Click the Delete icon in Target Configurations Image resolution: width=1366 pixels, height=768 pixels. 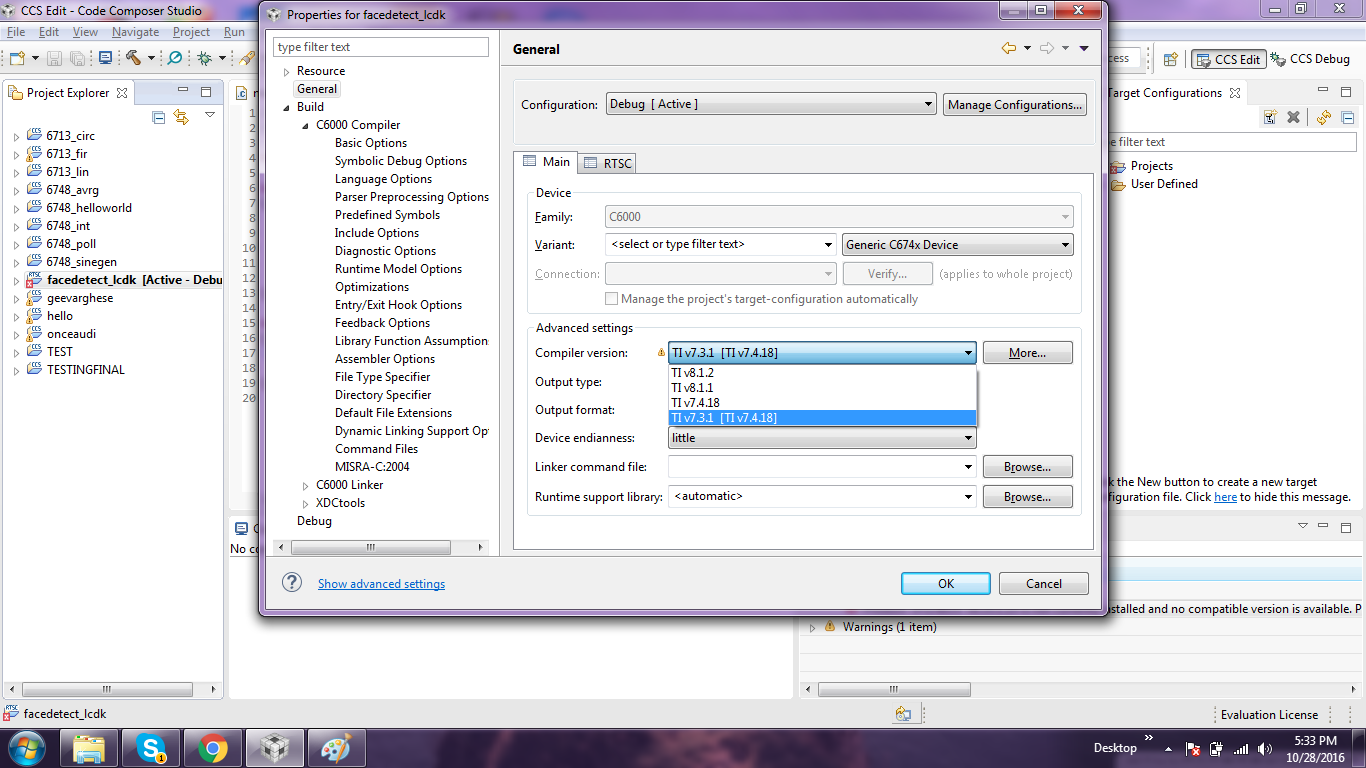pos(1293,117)
